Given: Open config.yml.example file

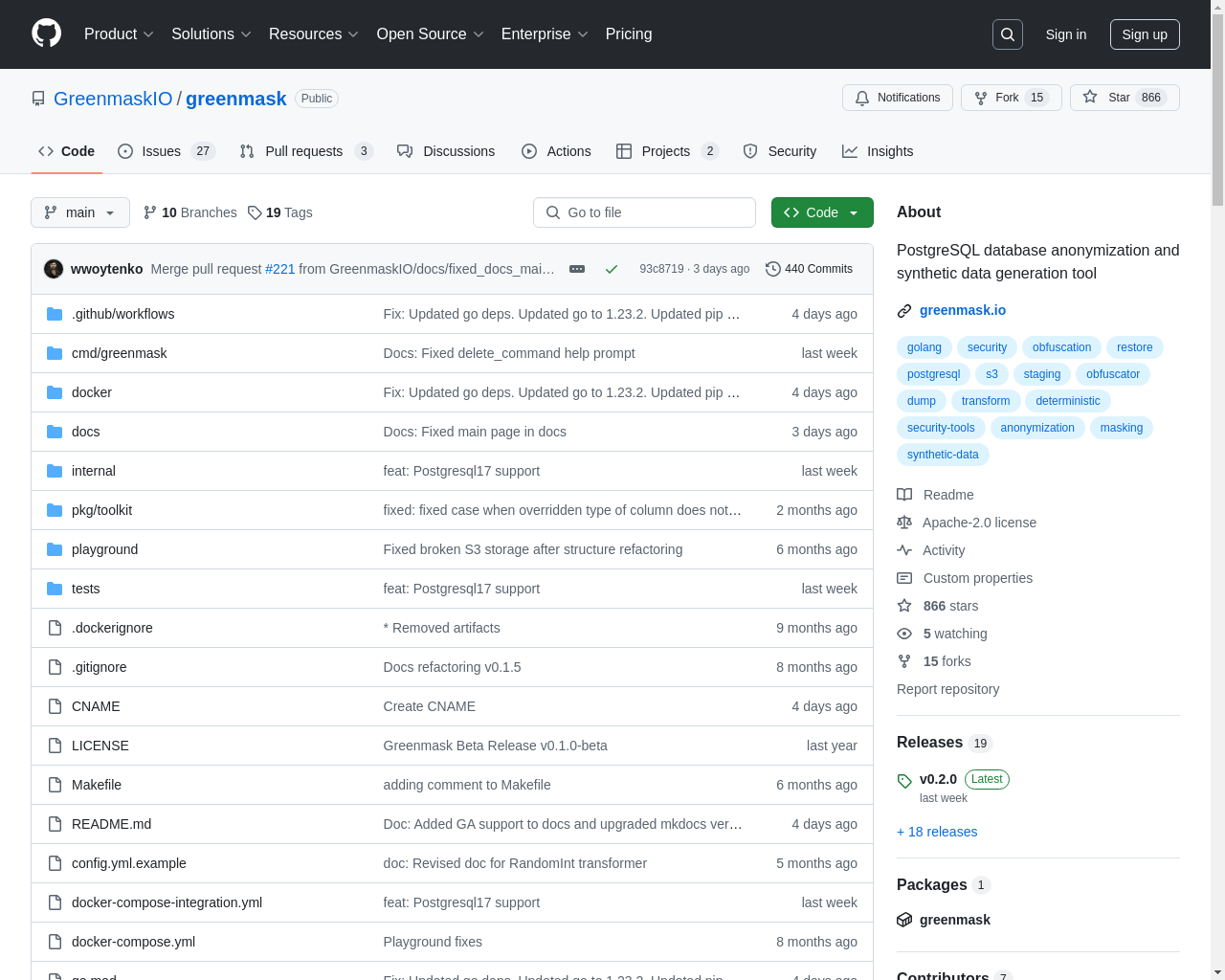Looking at the screenshot, I should coord(129,863).
